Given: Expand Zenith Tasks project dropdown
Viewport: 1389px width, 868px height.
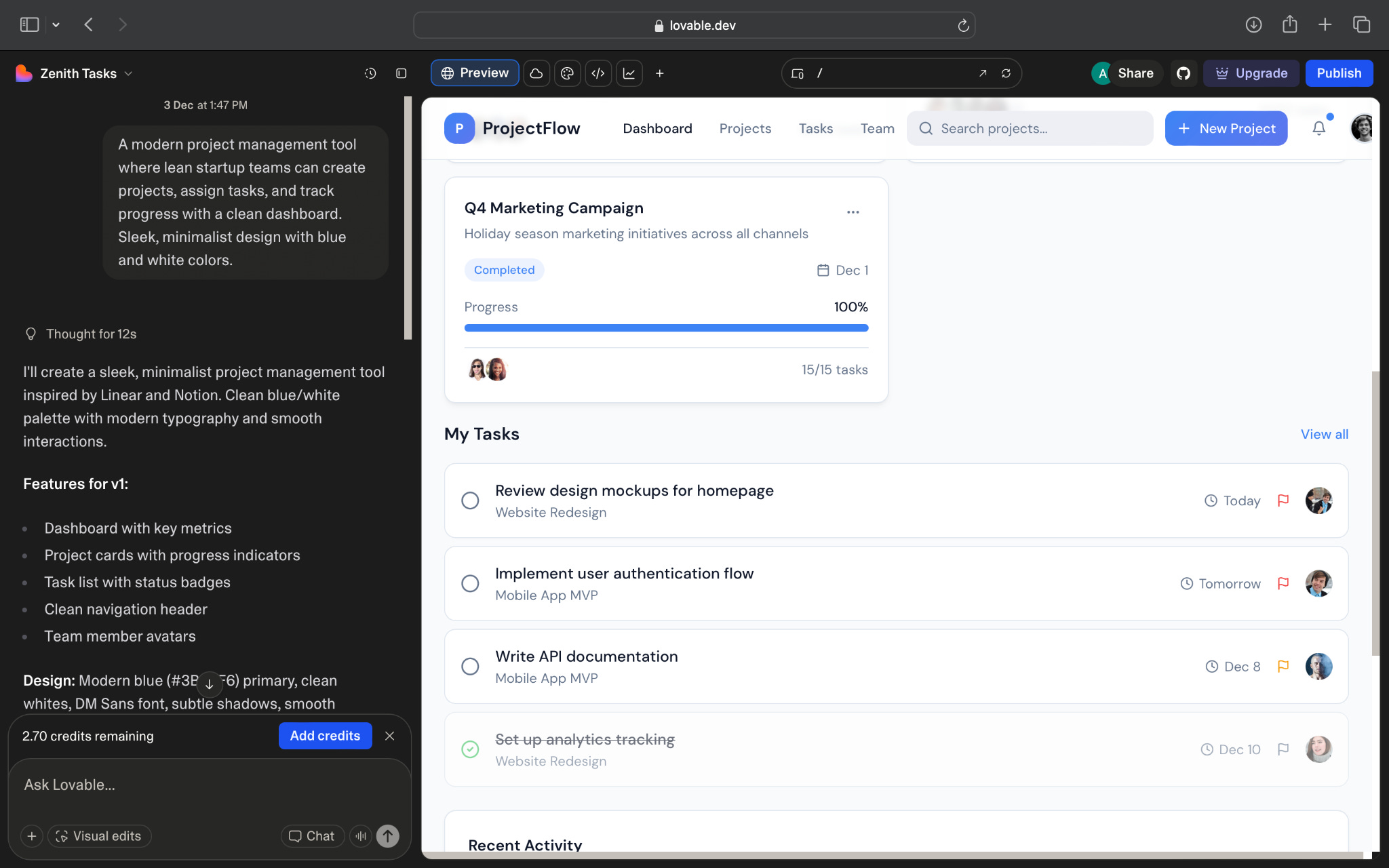Looking at the screenshot, I should tap(129, 73).
